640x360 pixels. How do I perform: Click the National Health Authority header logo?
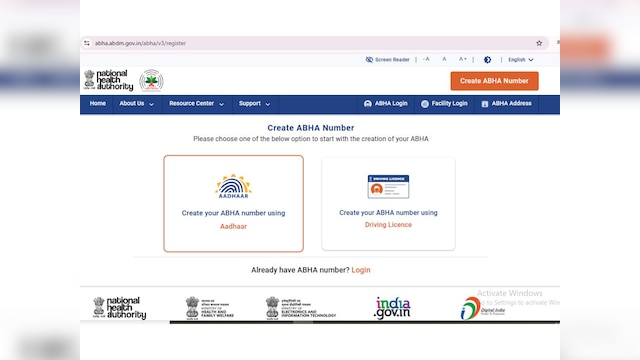(109, 80)
